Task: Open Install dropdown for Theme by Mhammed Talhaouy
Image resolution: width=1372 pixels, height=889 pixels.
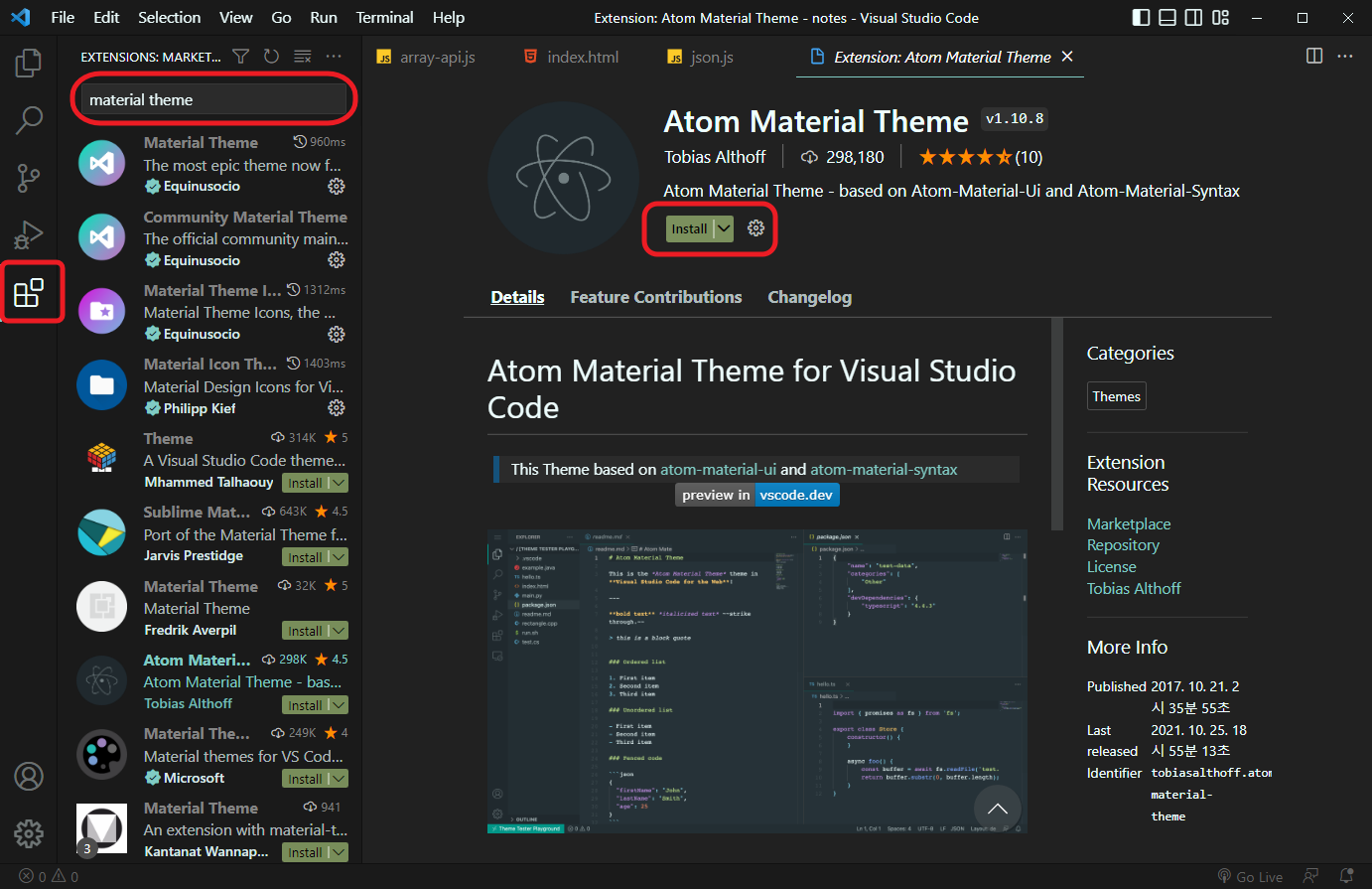Action: [x=339, y=483]
